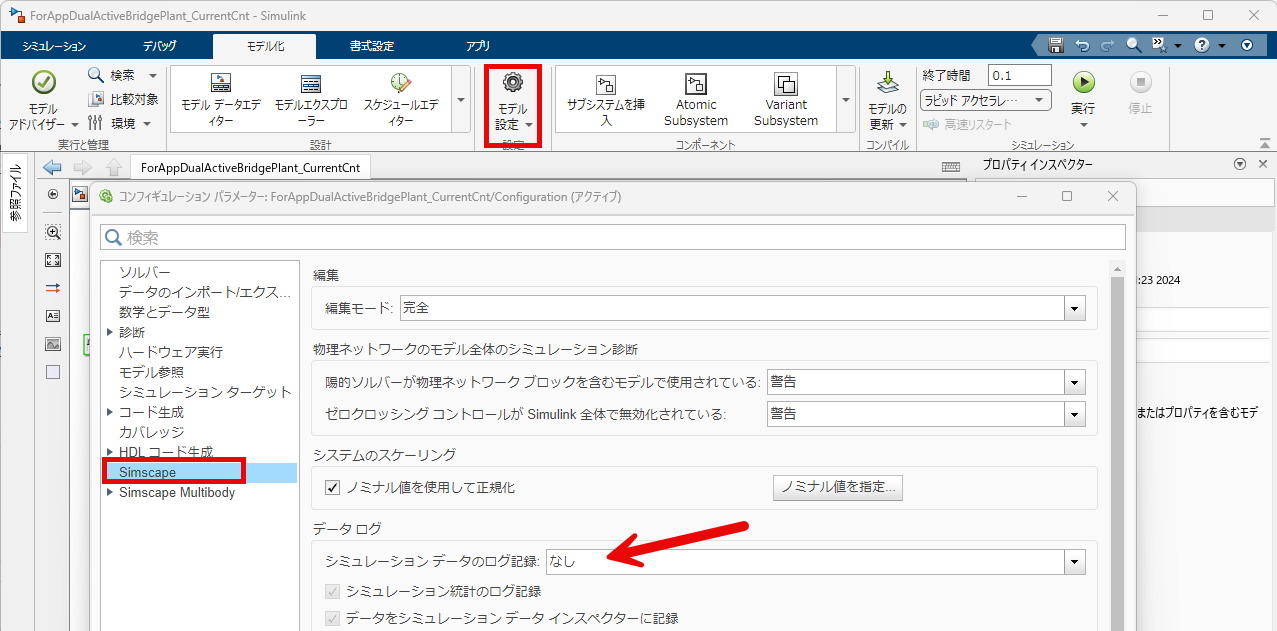Click the area square icon in the palette
This screenshot has height=631, width=1277.
click(x=53, y=372)
